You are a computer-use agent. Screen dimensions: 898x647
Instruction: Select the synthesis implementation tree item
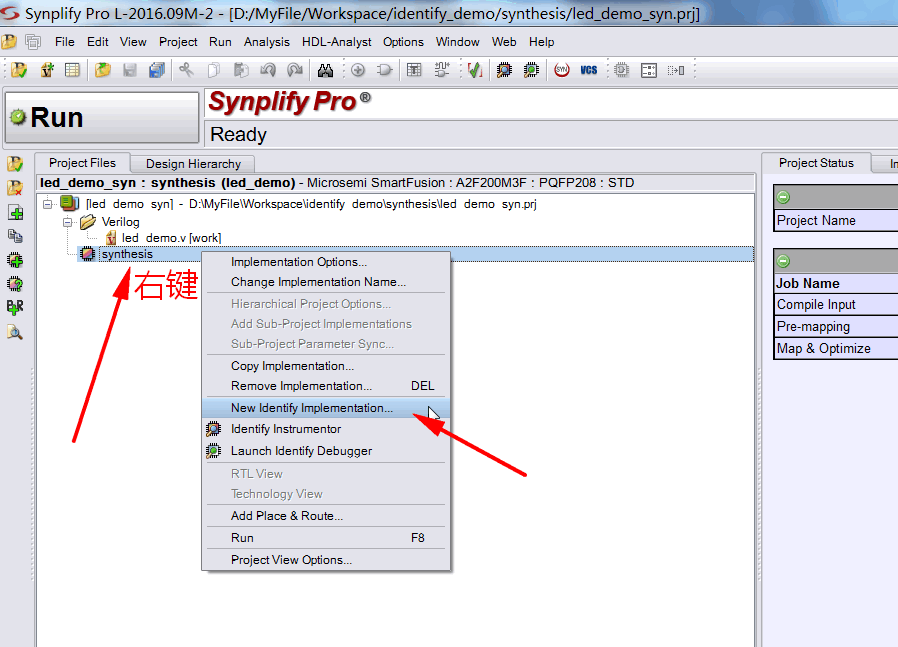[127, 254]
